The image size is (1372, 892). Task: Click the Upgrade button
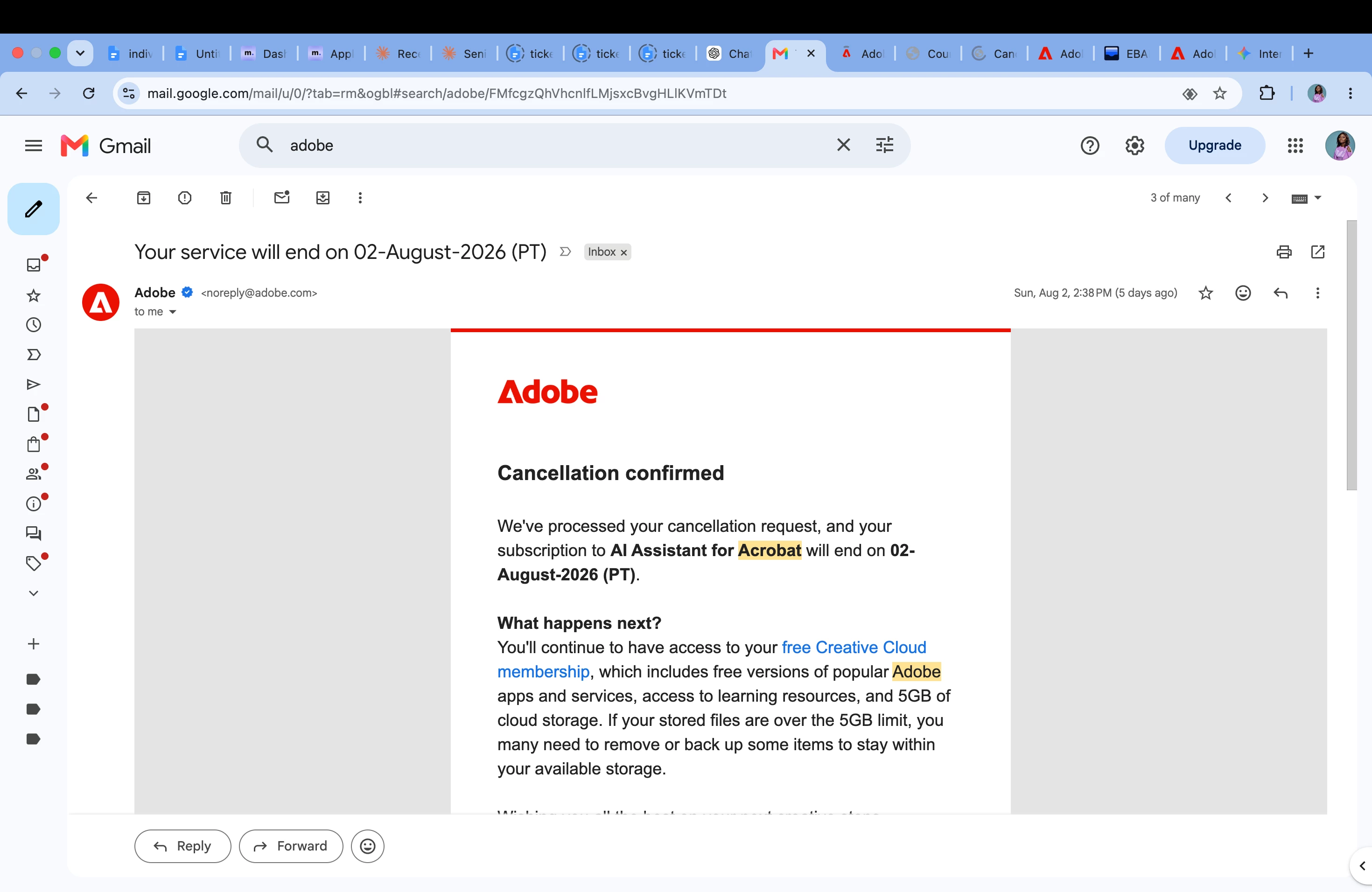(x=1215, y=145)
